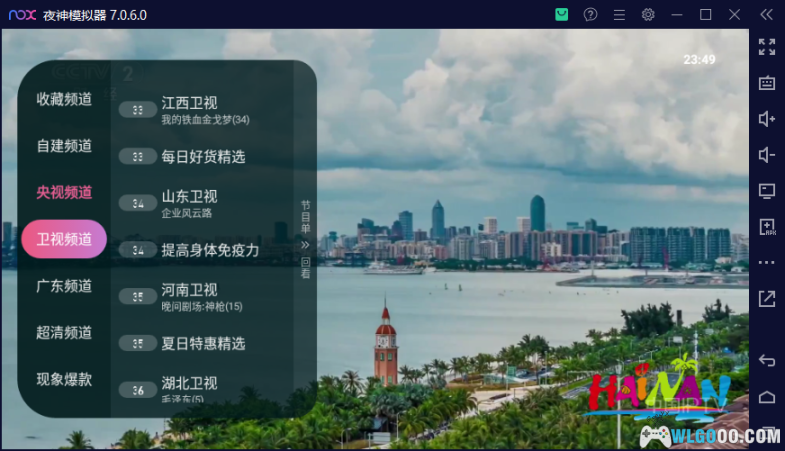The image size is (785, 451).
Task: Close the Nox emulator window
Action: (734, 15)
